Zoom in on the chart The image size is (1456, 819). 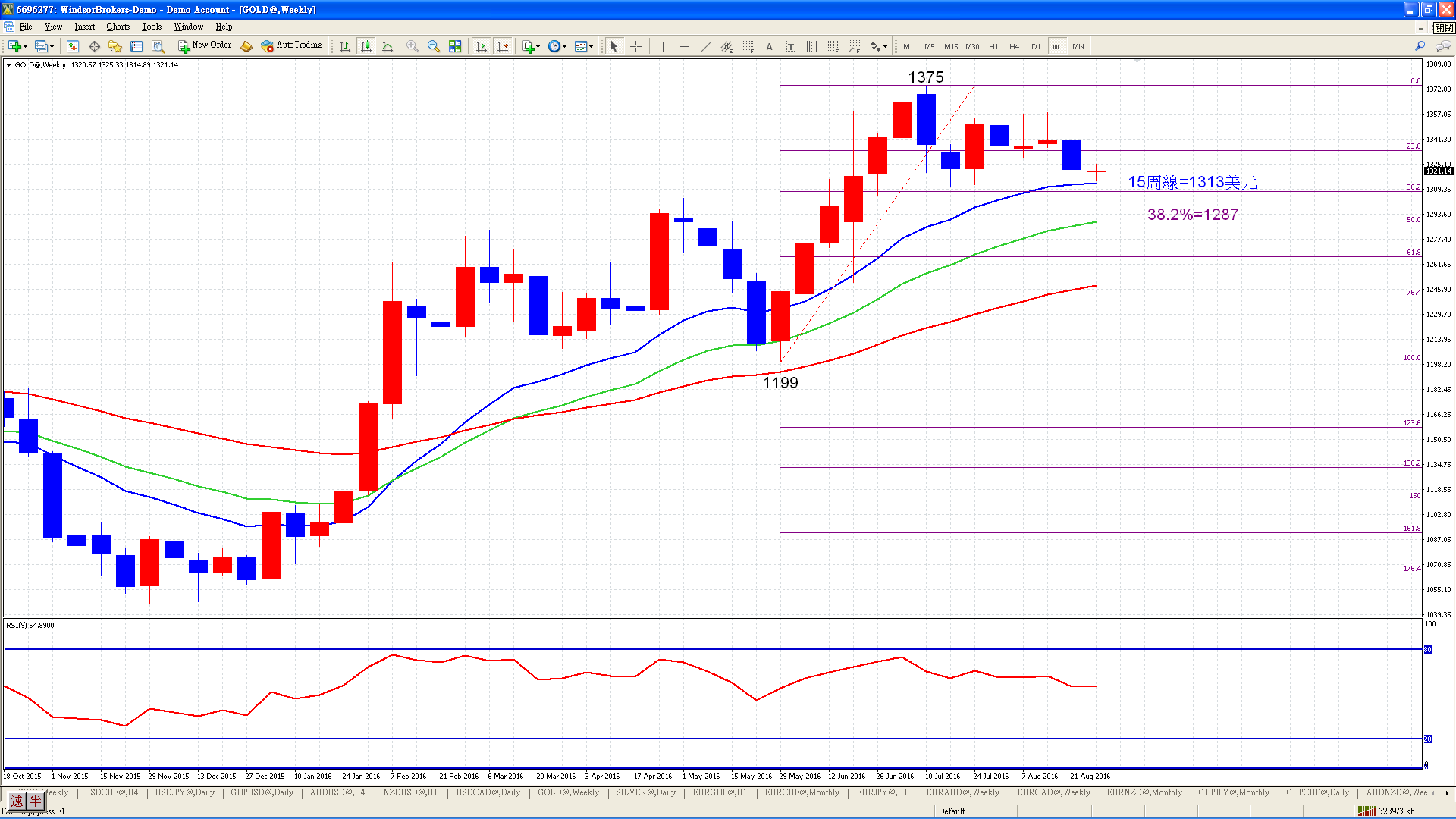(x=413, y=46)
